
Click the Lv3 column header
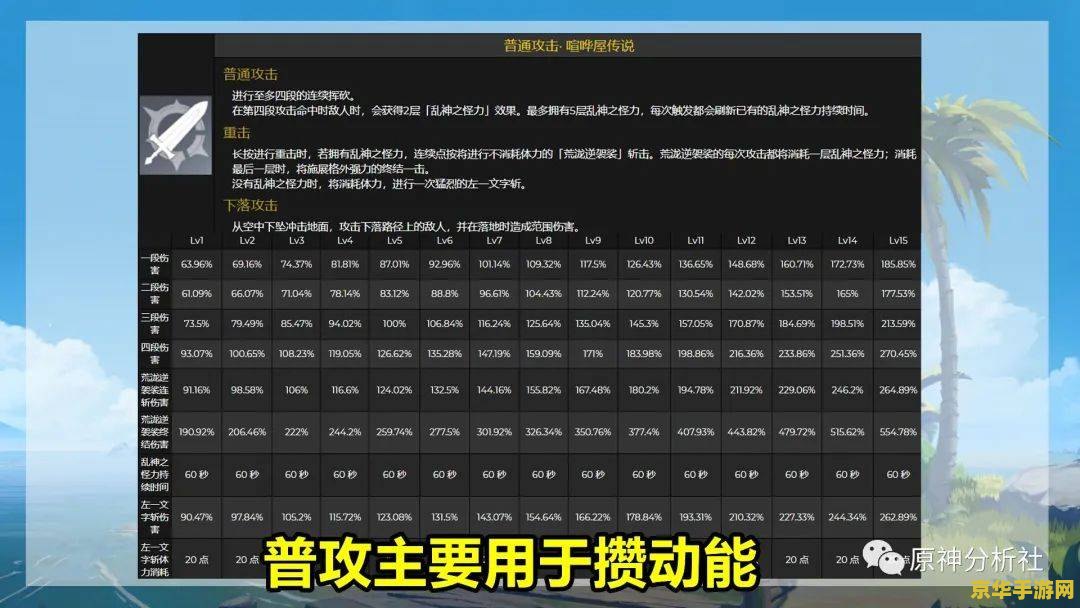coord(296,240)
